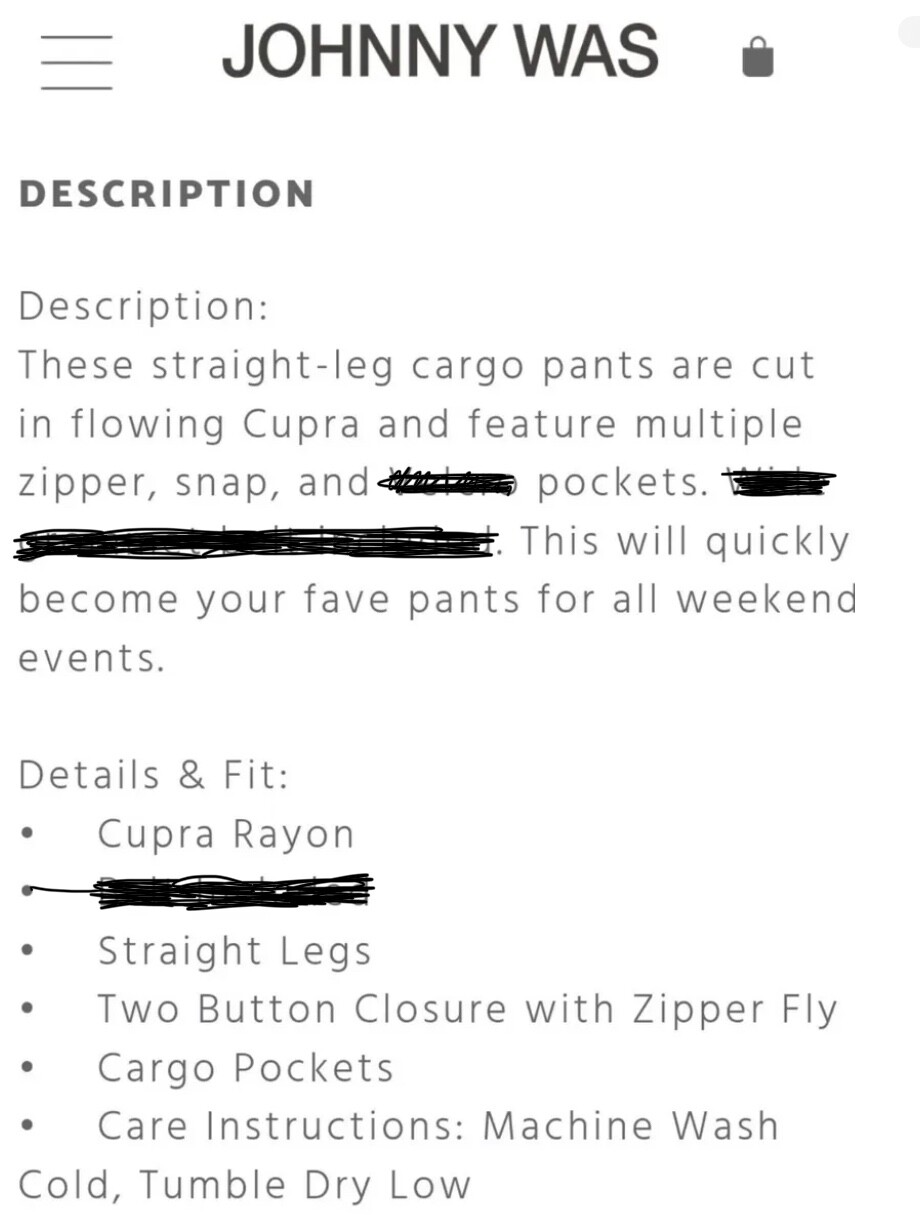
Task: Select the 'Cargo Pockets' bullet item
Action: coord(245,1068)
